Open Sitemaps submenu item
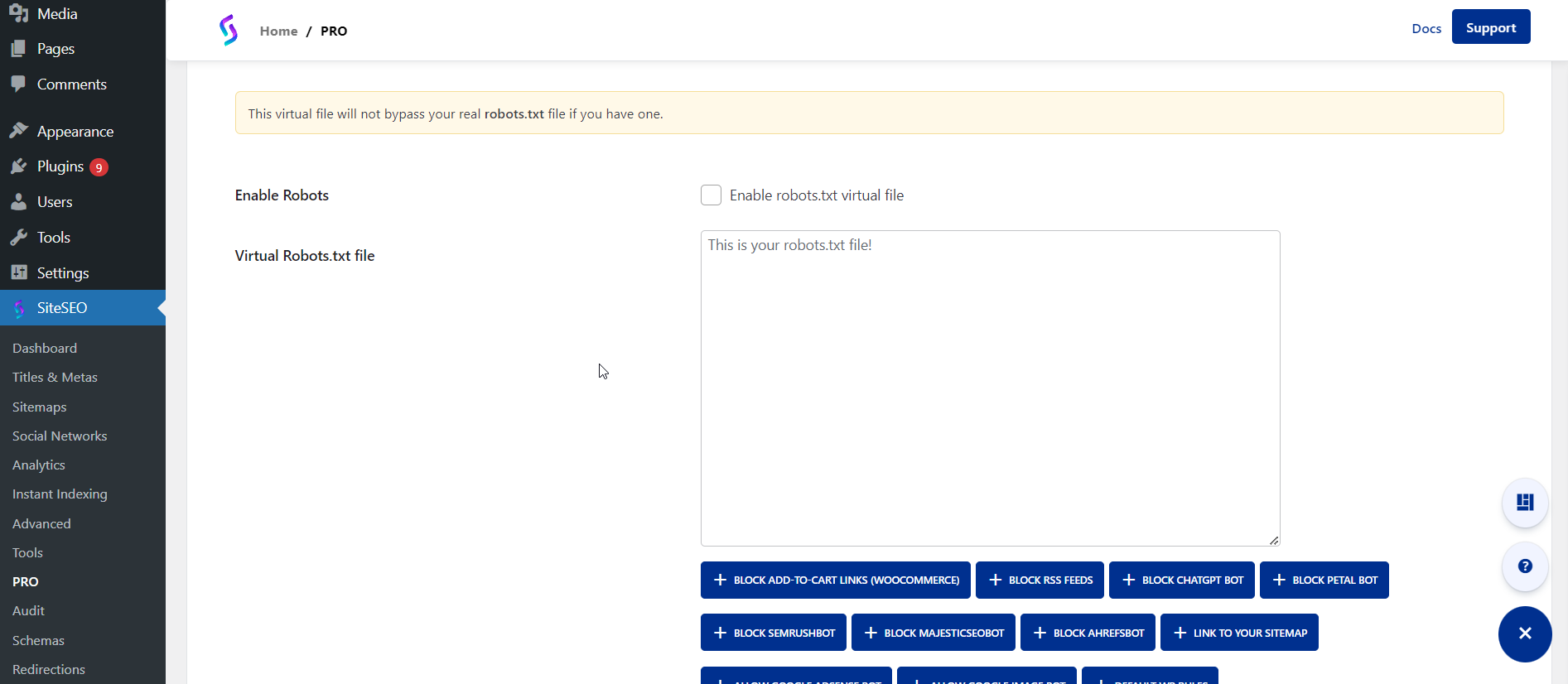 pos(39,407)
